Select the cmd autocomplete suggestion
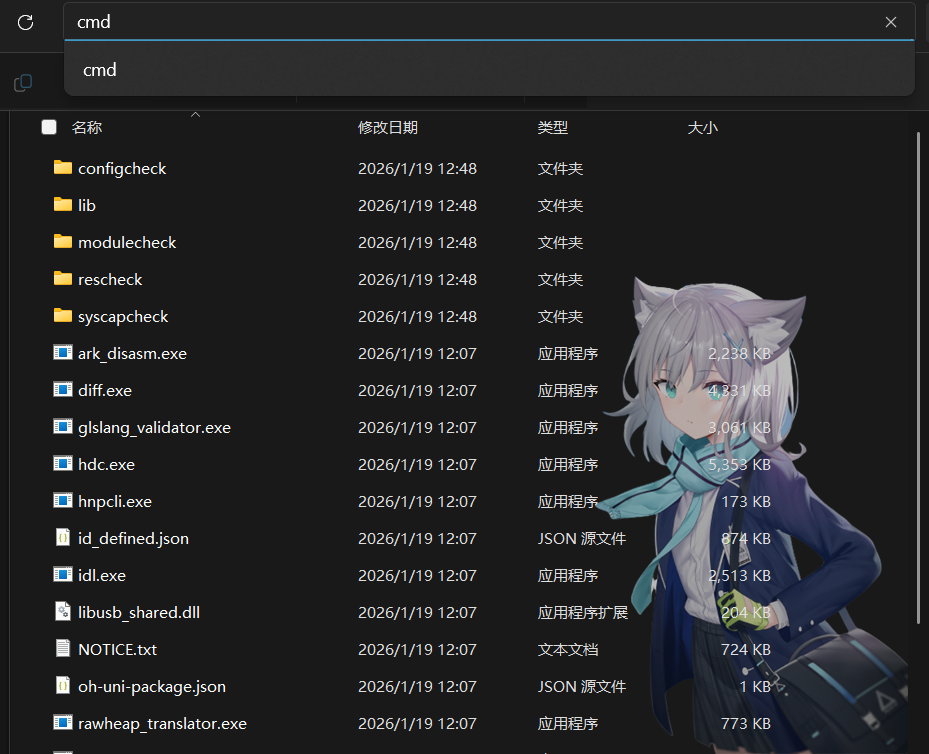 tap(100, 70)
